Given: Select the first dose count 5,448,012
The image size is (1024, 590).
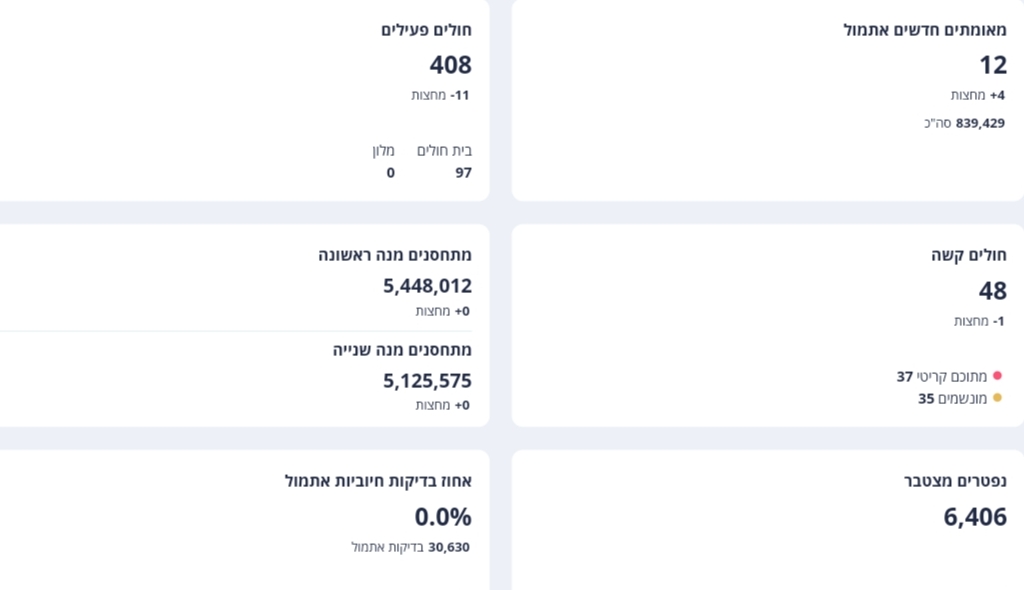Looking at the screenshot, I should (427, 286).
